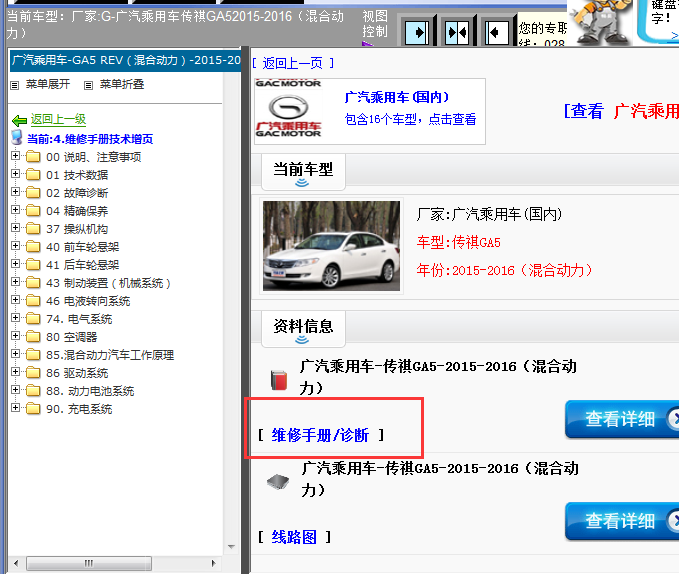The image size is (679, 574).
Task: Click the 广汽乘用车(国内) brand link
Action: pos(397,97)
